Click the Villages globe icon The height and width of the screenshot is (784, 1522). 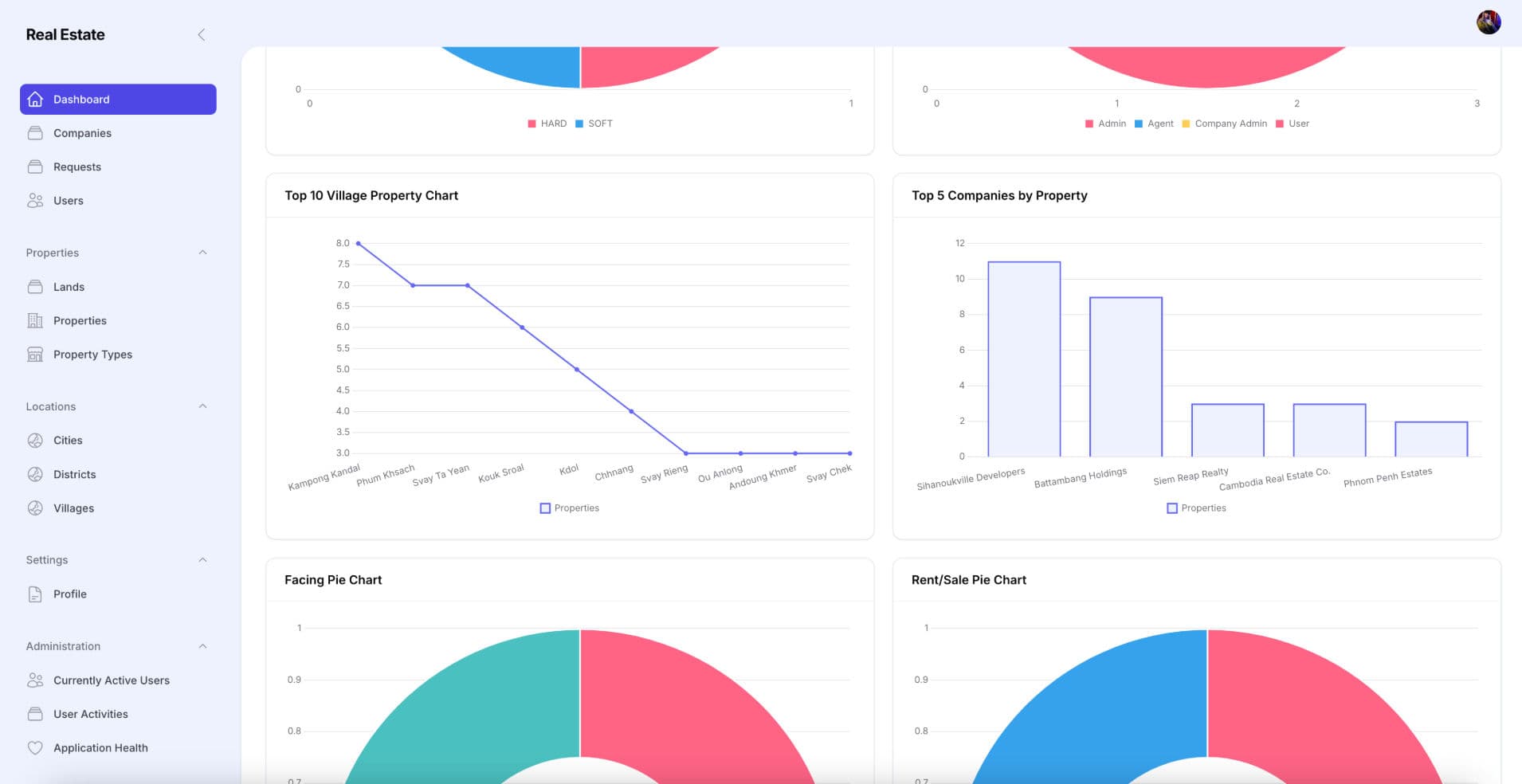35,508
